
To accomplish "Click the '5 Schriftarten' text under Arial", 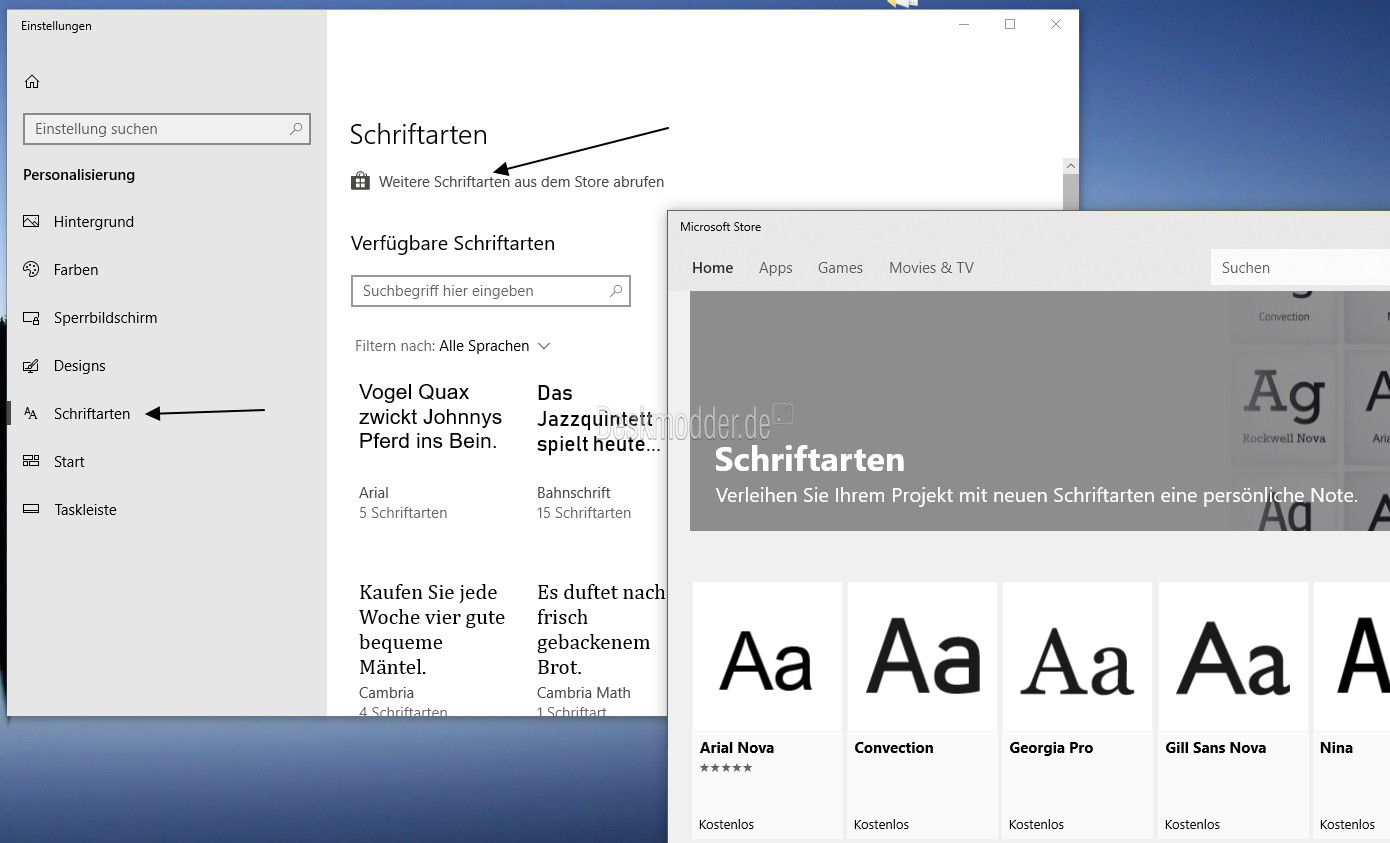I will [403, 513].
